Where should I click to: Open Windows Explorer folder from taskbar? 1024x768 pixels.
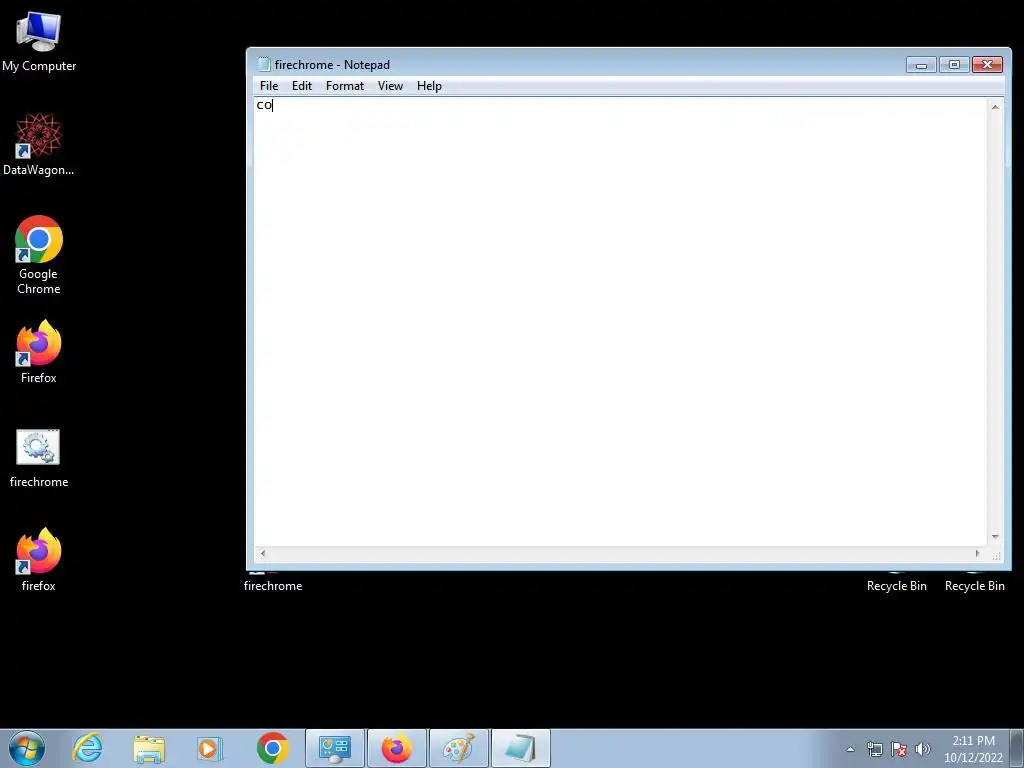click(x=149, y=748)
